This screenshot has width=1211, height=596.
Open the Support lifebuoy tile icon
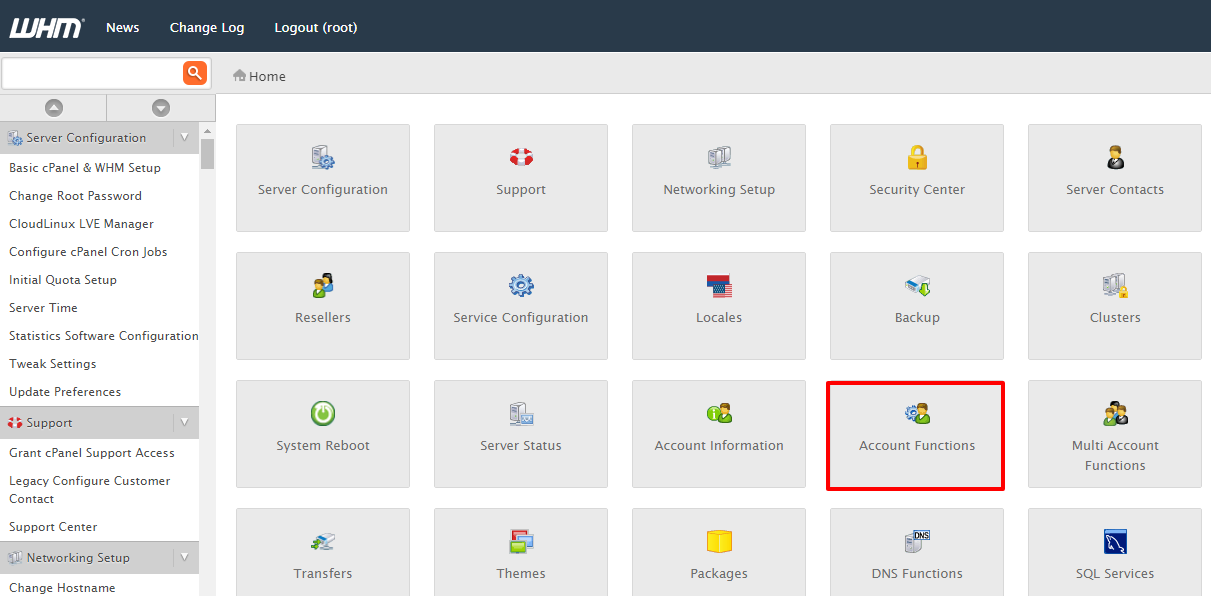(521, 157)
